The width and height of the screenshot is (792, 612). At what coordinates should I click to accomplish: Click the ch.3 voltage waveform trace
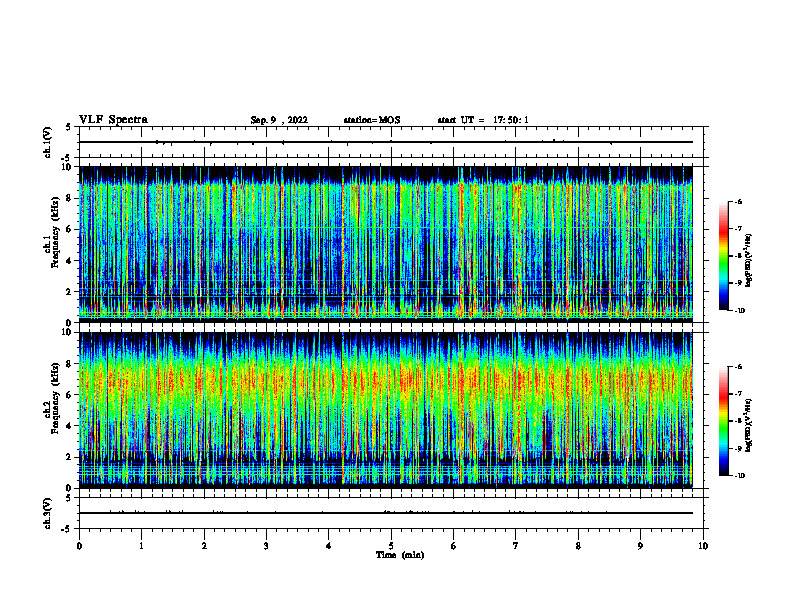point(386,513)
